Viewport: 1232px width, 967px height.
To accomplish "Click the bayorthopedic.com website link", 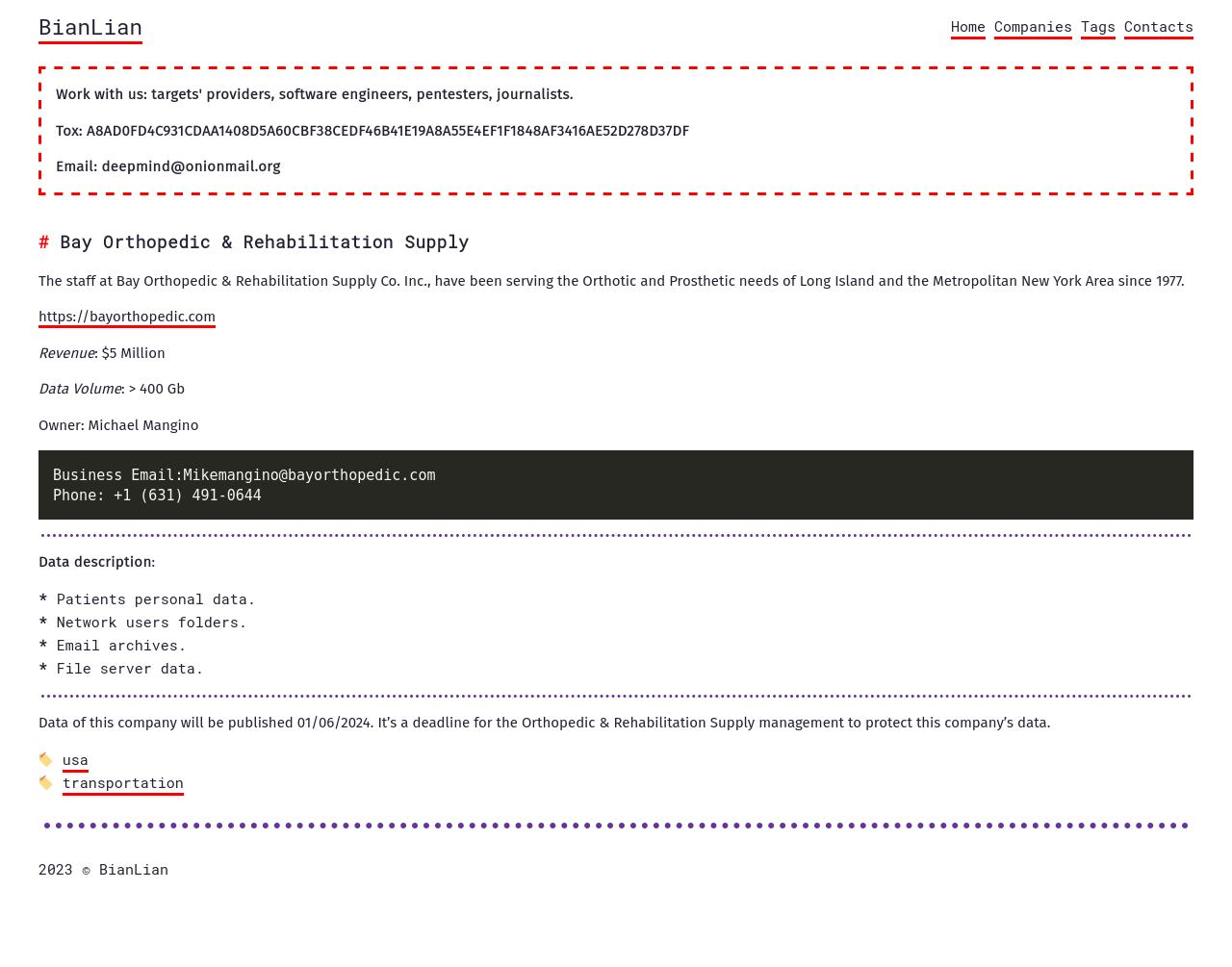I will (x=127, y=317).
